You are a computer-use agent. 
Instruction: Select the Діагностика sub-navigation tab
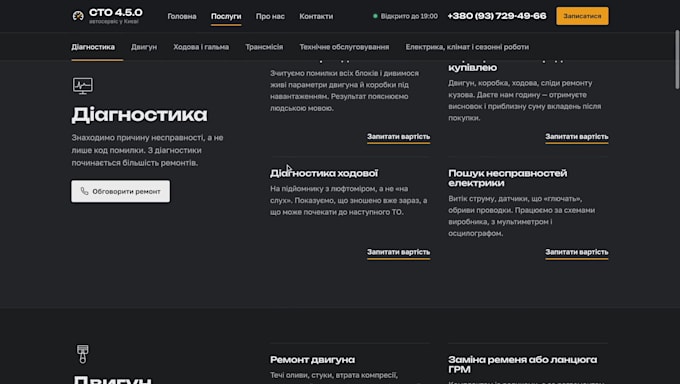(x=93, y=47)
